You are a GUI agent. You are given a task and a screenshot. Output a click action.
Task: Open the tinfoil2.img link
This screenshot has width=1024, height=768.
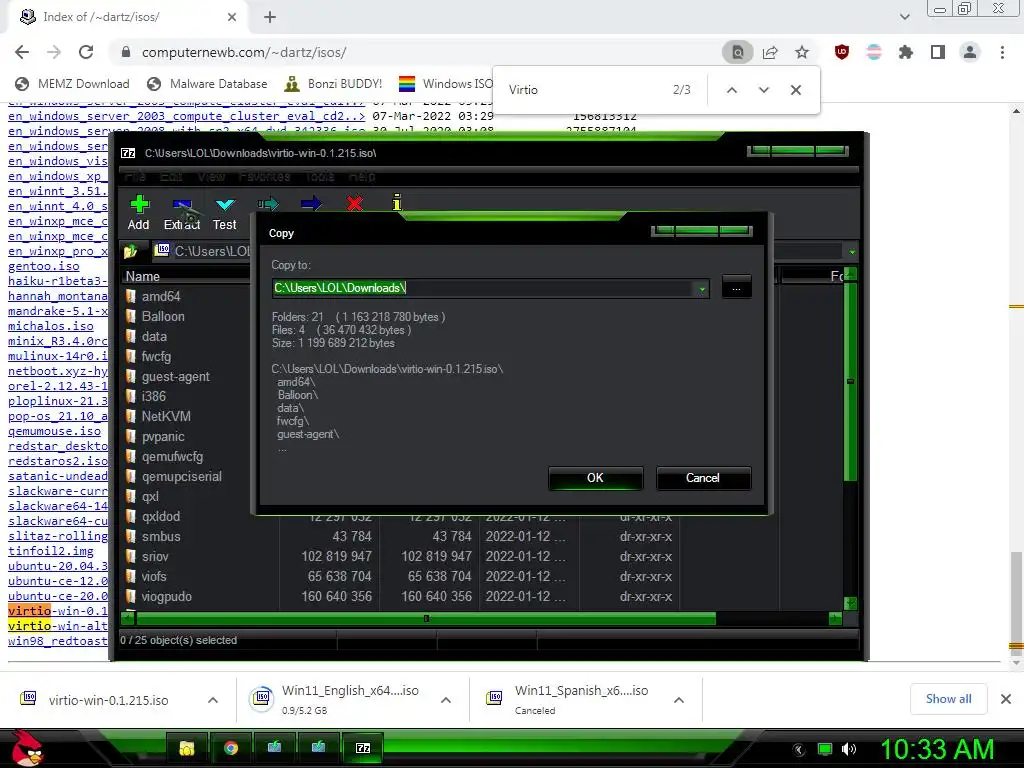click(50, 551)
